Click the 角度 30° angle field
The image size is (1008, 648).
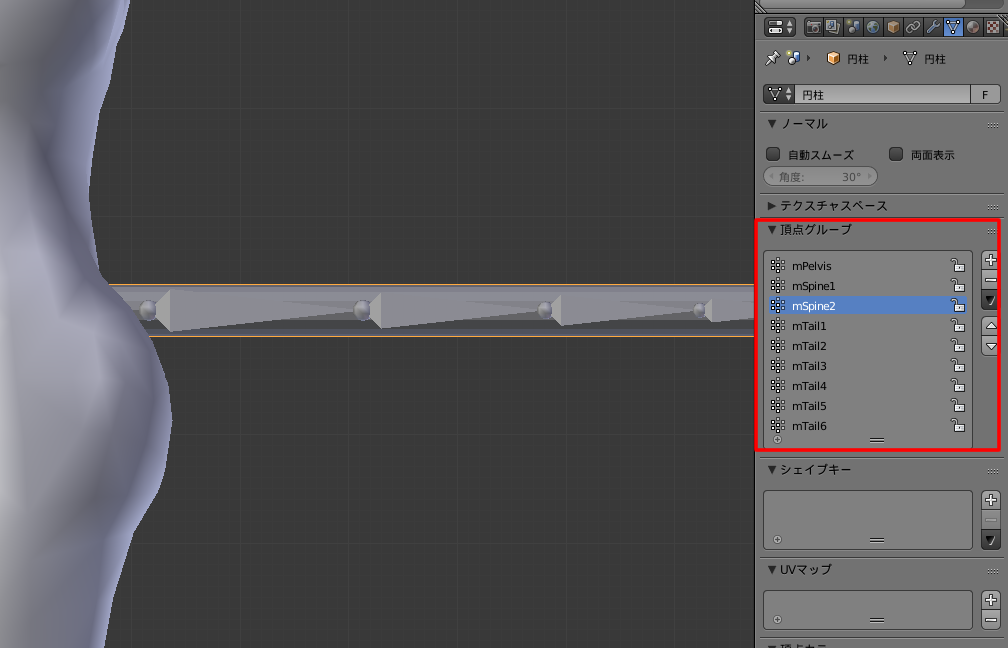pos(820,176)
